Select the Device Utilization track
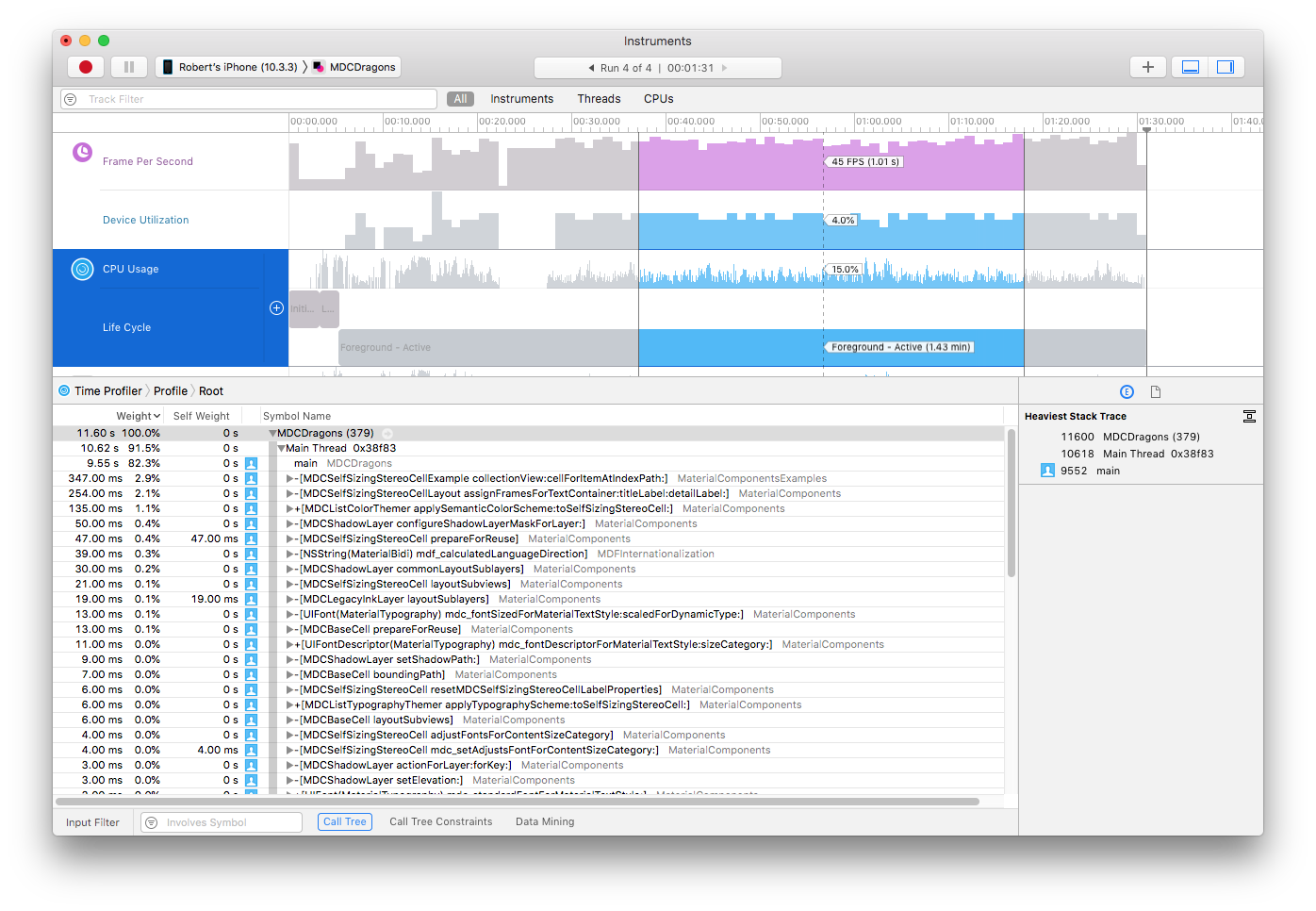 coord(145,220)
